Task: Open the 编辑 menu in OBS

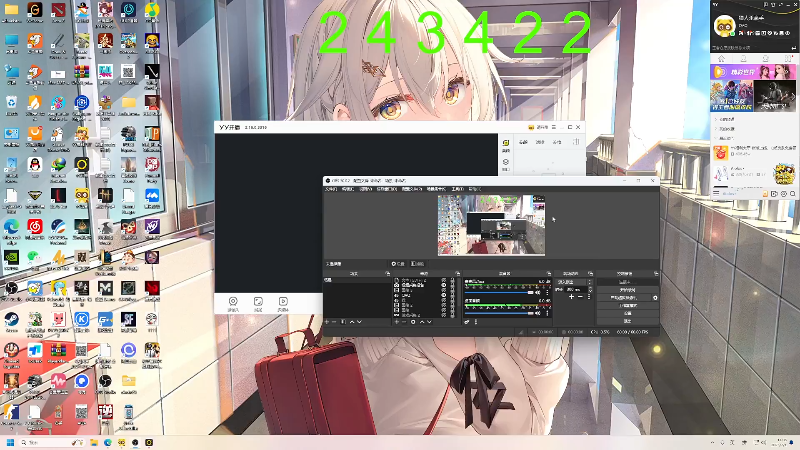Action: pos(347,189)
